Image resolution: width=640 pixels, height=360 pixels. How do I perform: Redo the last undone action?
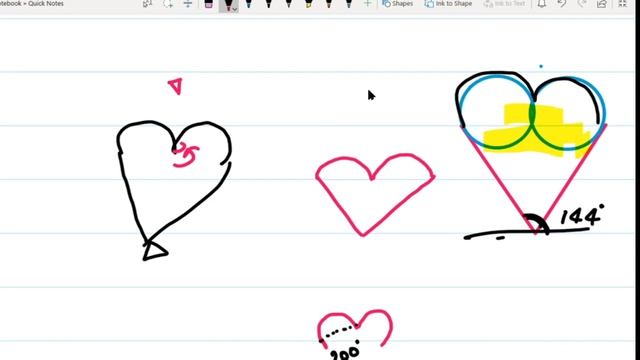tap(582, 4)
